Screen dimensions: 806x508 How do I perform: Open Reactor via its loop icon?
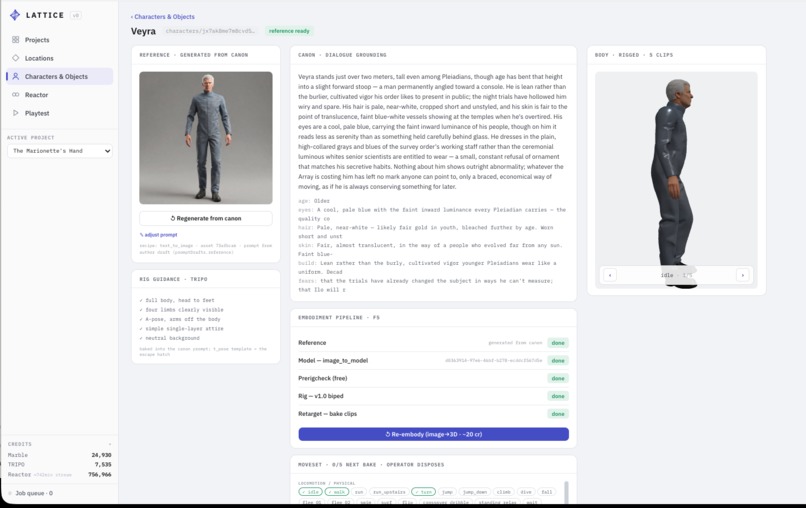click(x=15, y=95)
